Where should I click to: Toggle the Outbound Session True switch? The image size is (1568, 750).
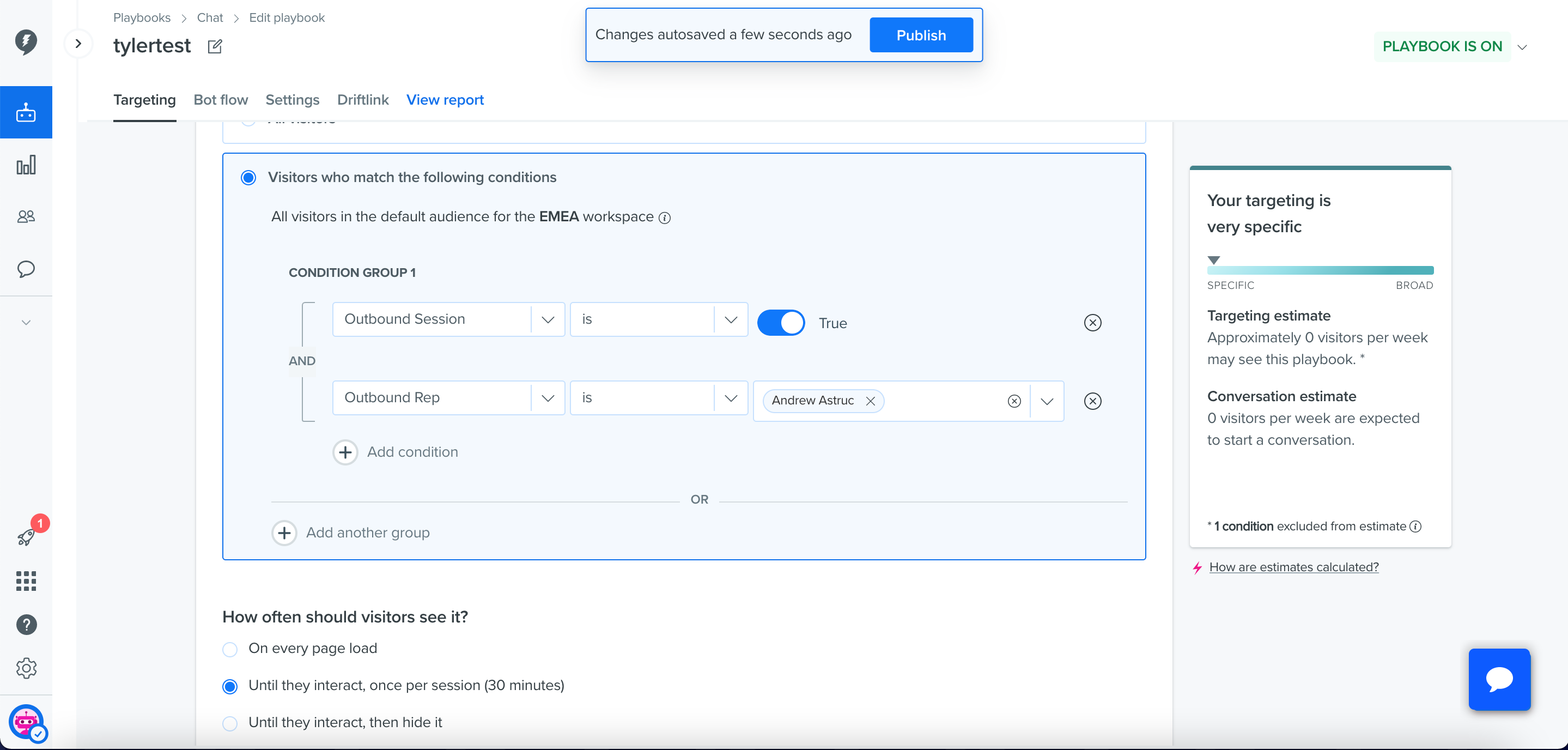click(780, 323)
